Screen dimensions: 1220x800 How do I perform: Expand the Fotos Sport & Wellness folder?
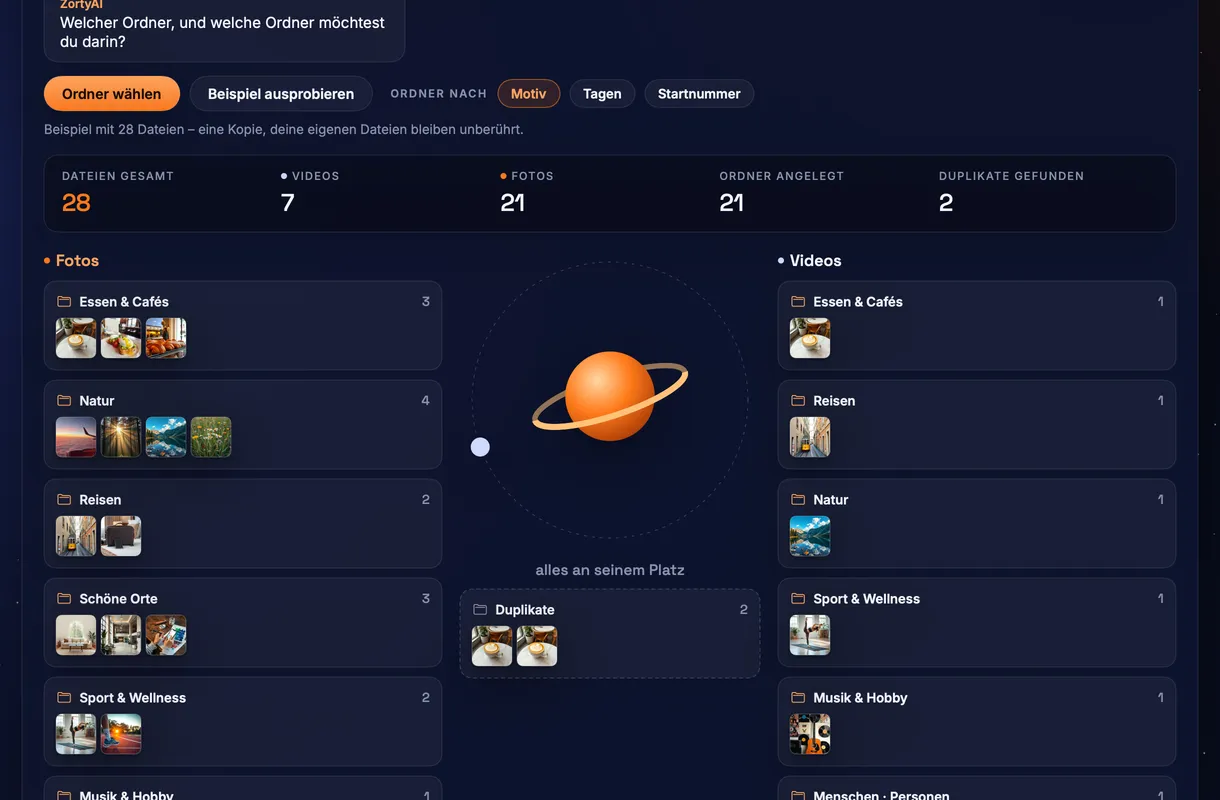243,721
